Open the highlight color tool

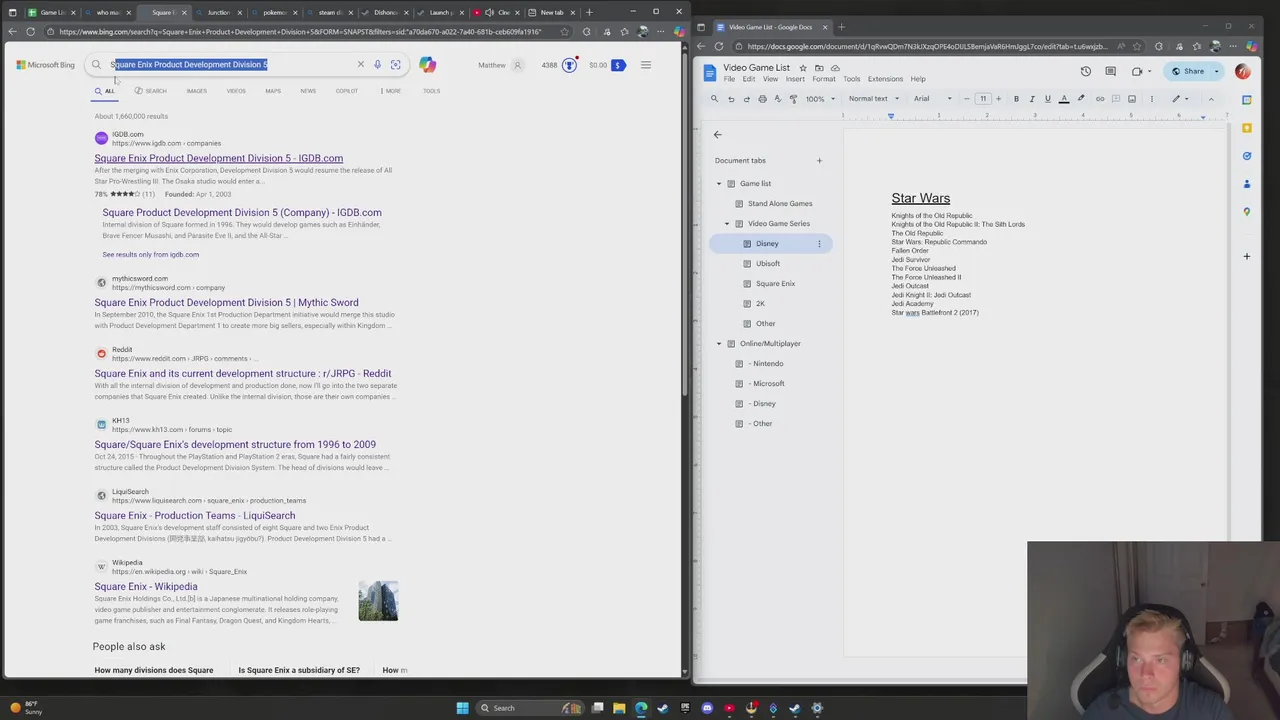click(1081, 99)
